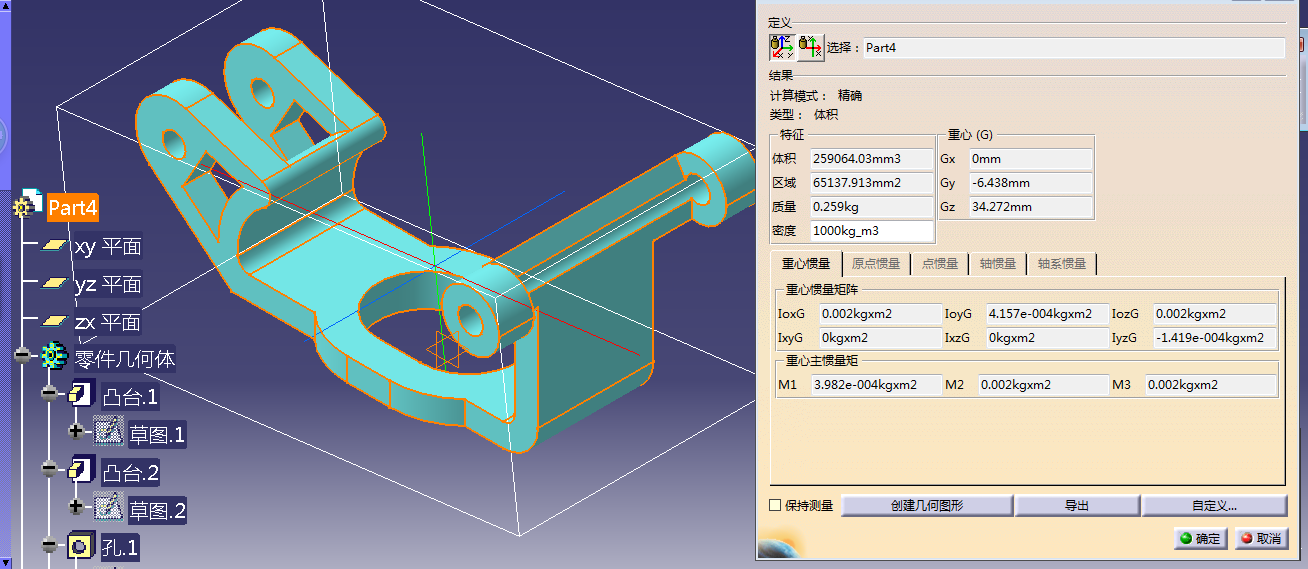Select the 凸台.1 pad feature icon
1308x569 pixels.
point(81,395)
